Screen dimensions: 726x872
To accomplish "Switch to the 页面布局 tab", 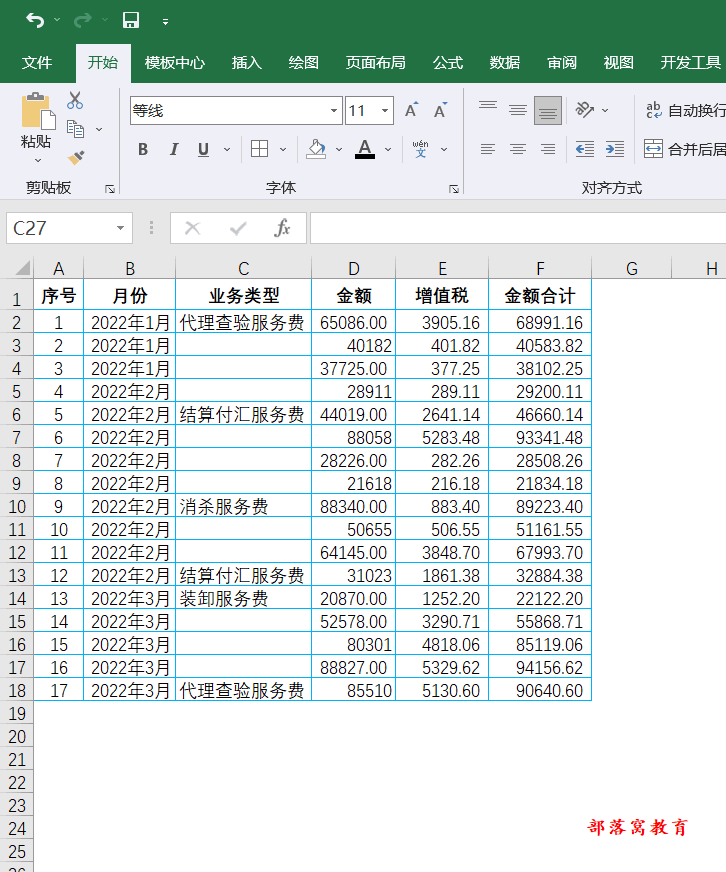I will 376,63.
